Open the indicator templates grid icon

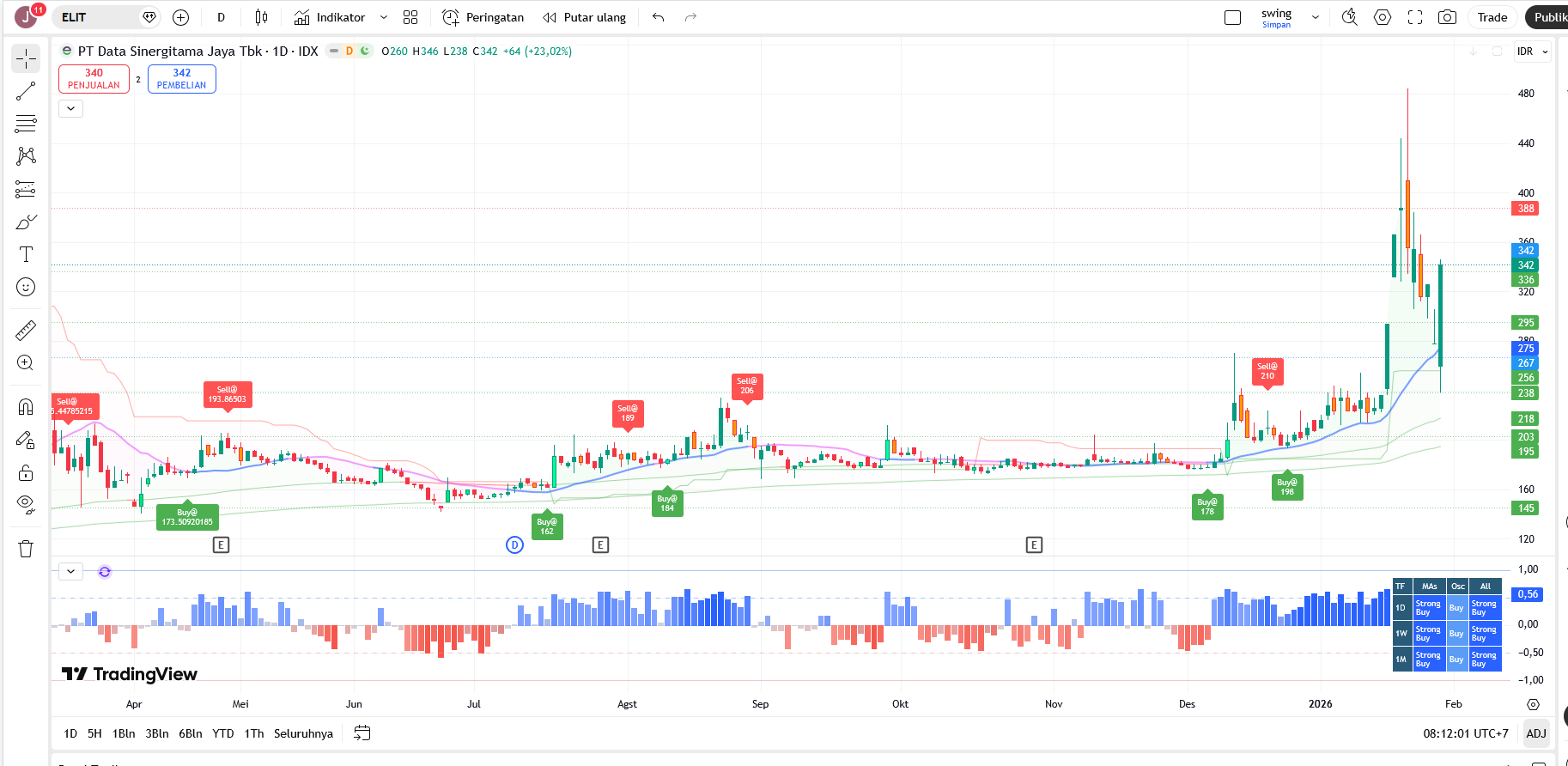410,17
